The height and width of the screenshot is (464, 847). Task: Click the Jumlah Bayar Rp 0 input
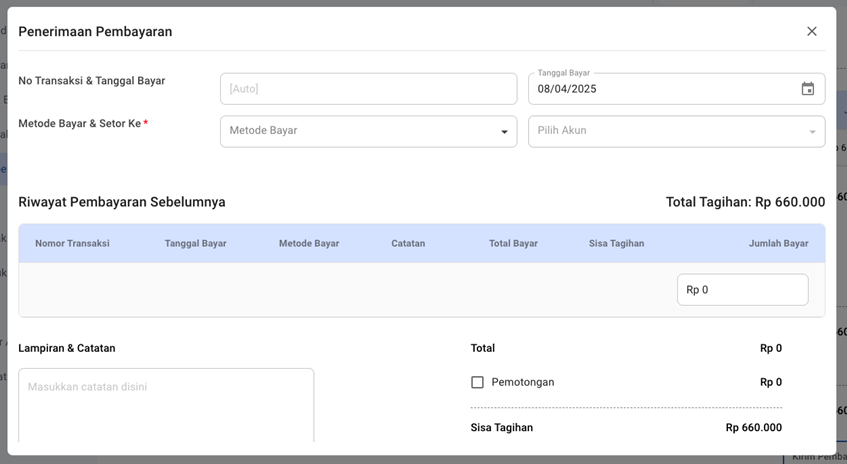tap(742, 290)
